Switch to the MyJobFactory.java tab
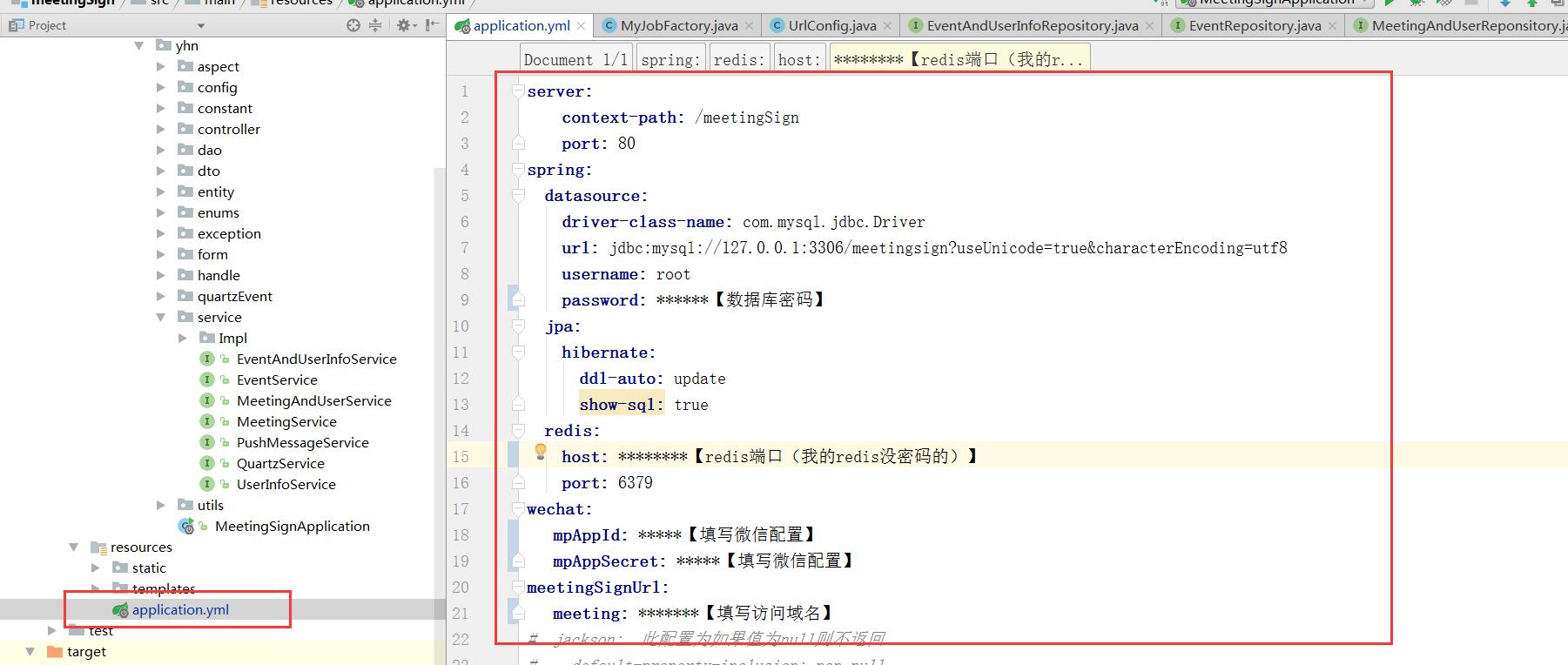Image resolution: width=1568 pixels, height=665 pixels. coord(678,26)
